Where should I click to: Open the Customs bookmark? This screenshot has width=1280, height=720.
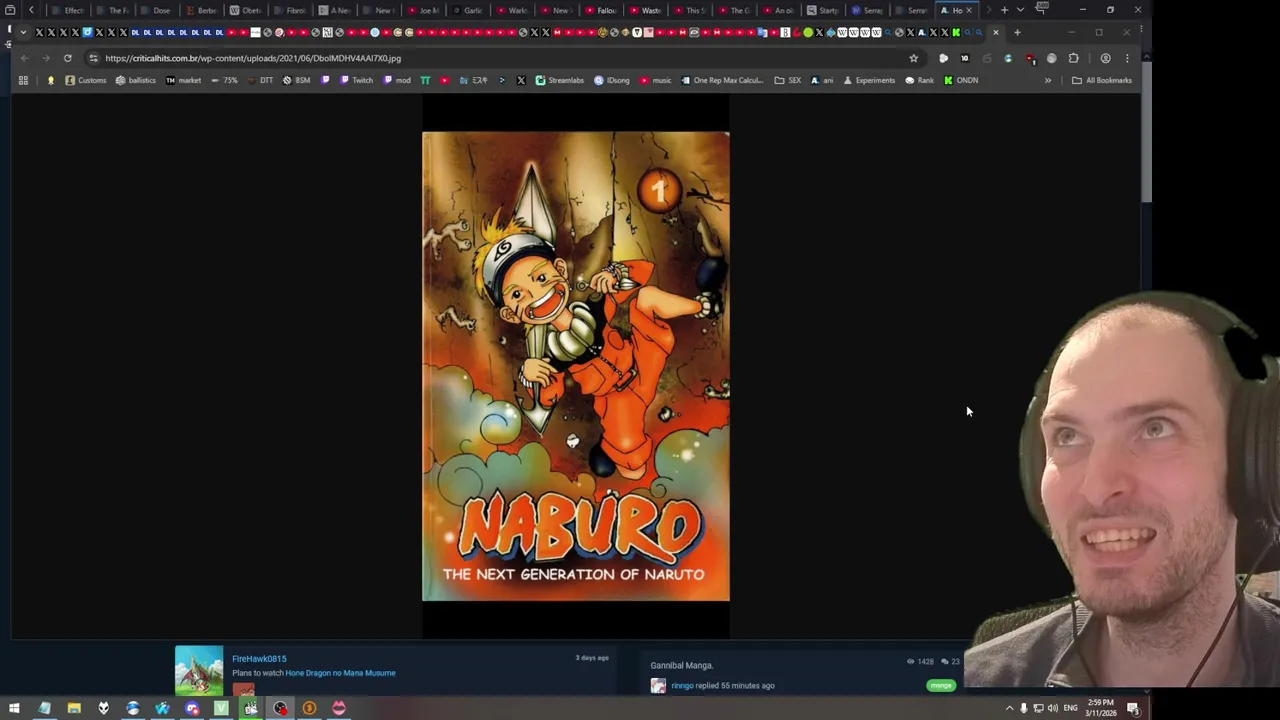click(x=85, y=80)
